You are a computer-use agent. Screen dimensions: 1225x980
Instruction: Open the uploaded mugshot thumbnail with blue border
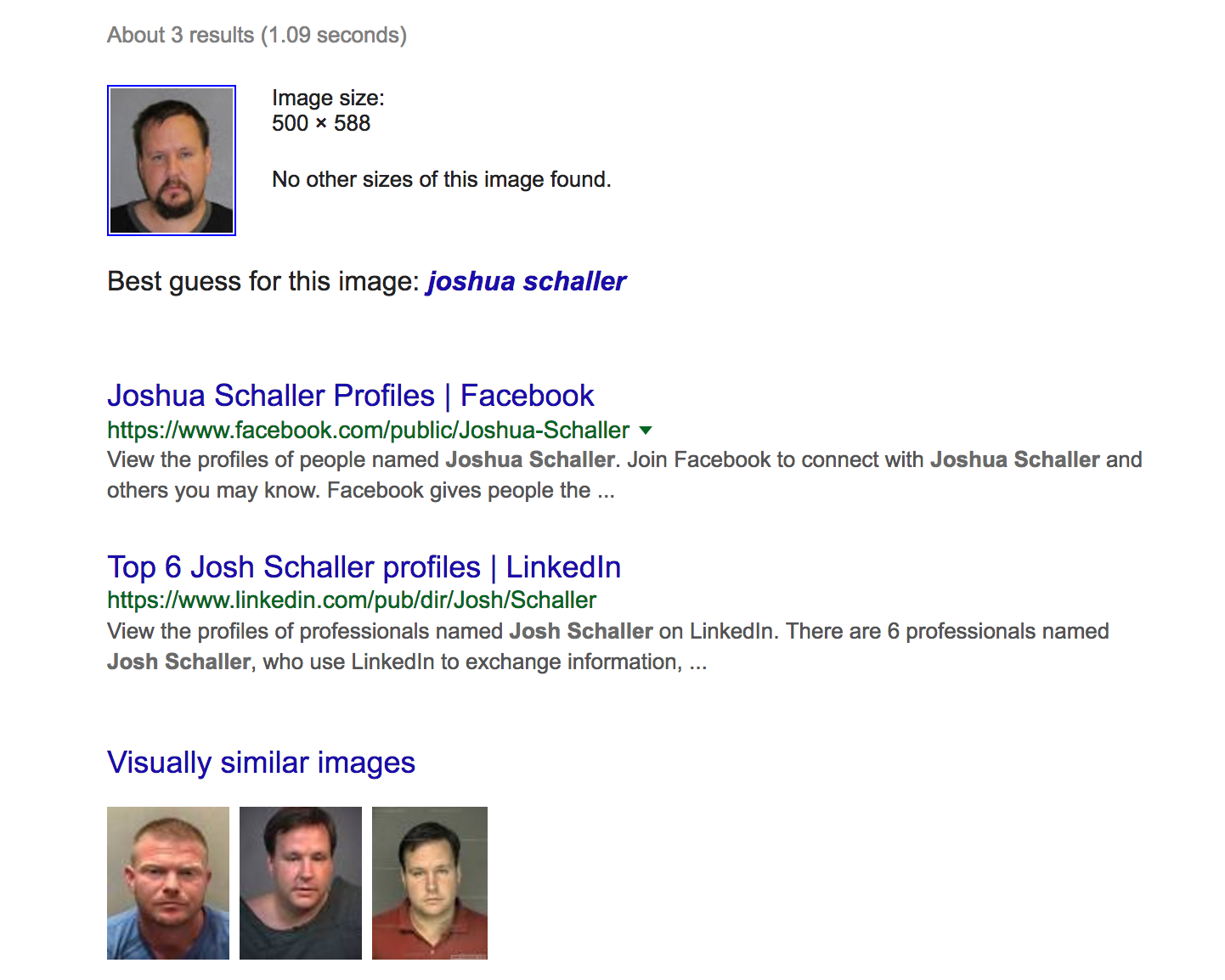pyautogui.click(x=172, y=161)
